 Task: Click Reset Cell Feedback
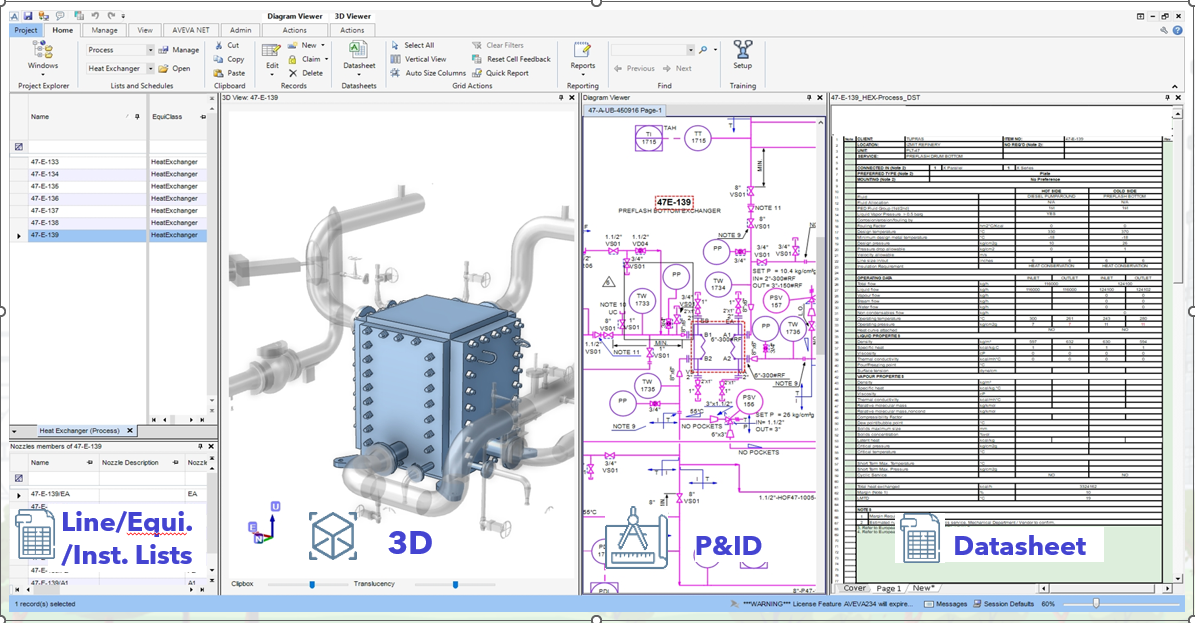511,59
